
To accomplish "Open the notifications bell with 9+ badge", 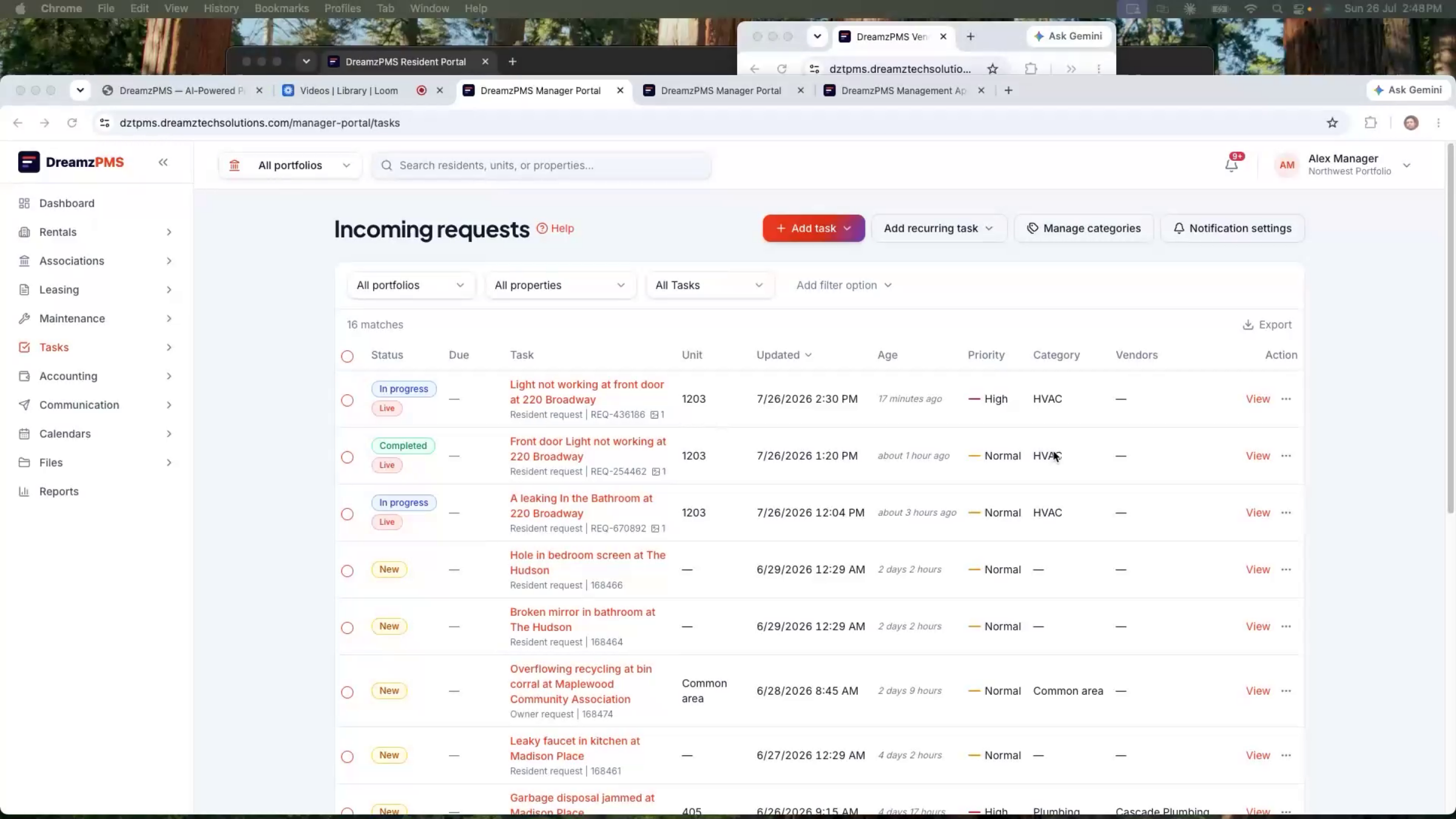I will [1232, 164].
